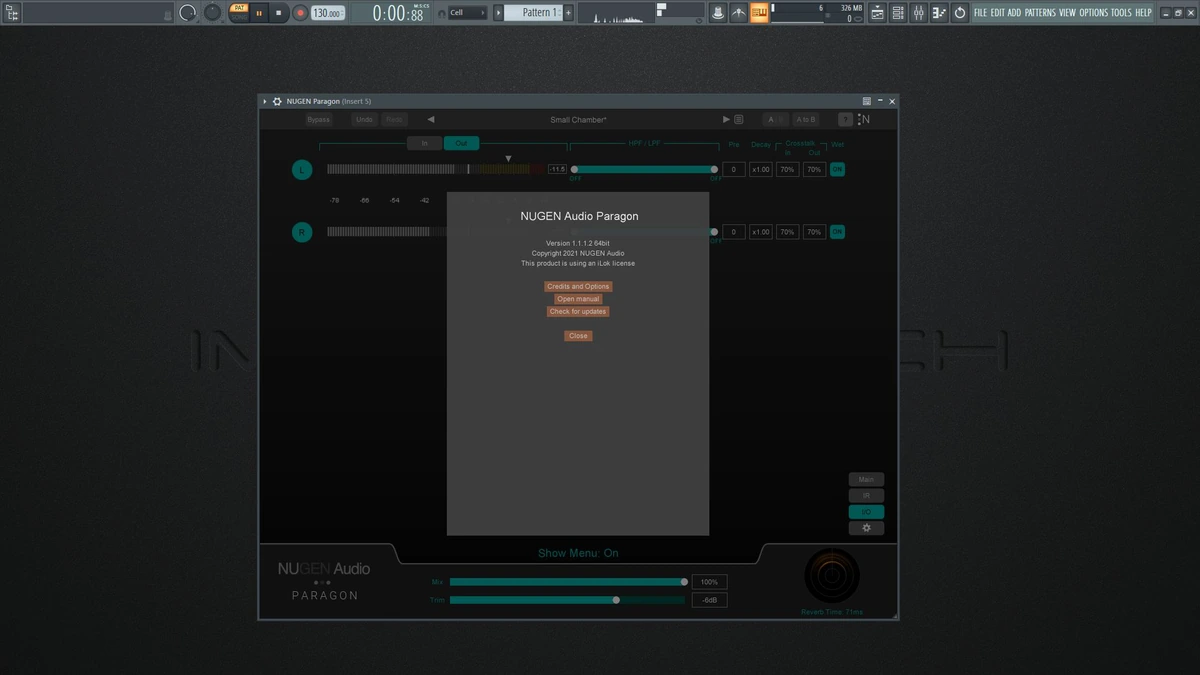
Task: Open the mixer icon
Action: coord(918,13)
